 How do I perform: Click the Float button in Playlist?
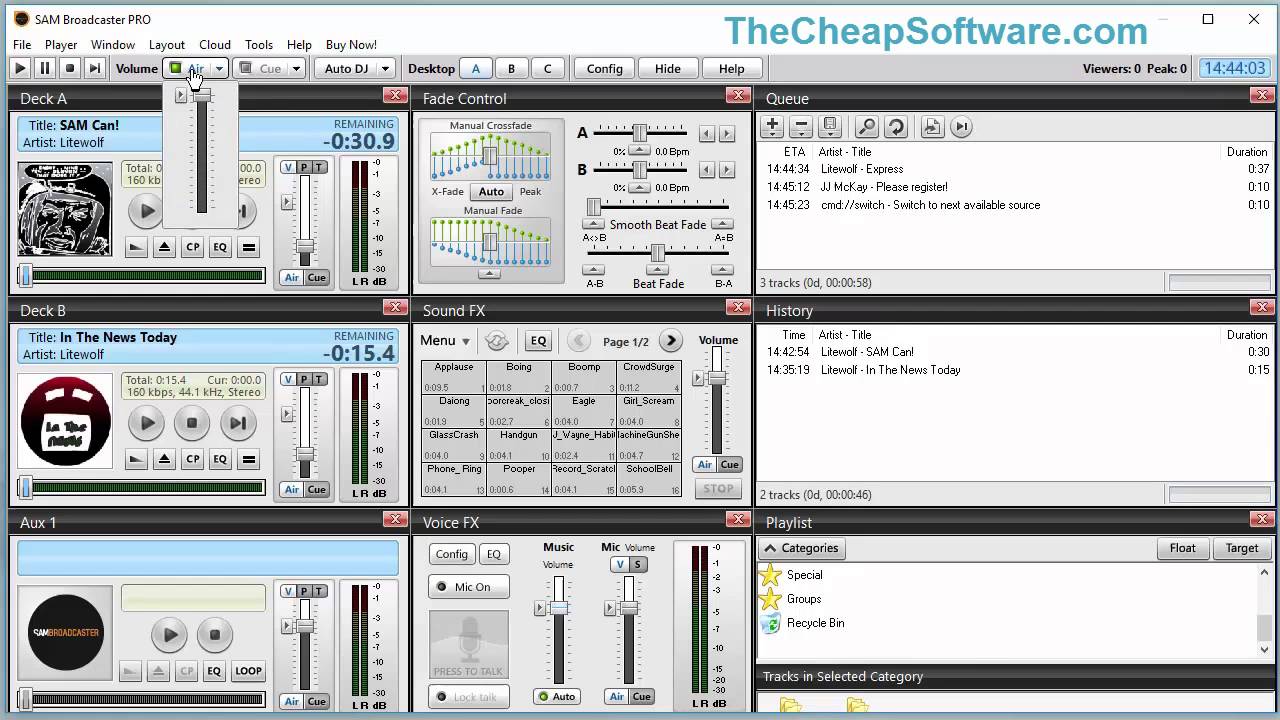pyautogui.click(x=1183, y=548)
